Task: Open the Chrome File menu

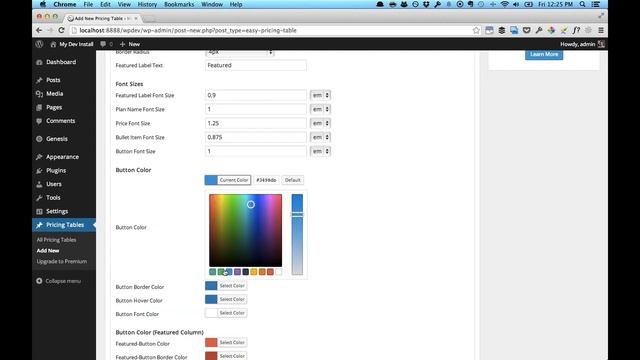Action: (x=88, y=4)
